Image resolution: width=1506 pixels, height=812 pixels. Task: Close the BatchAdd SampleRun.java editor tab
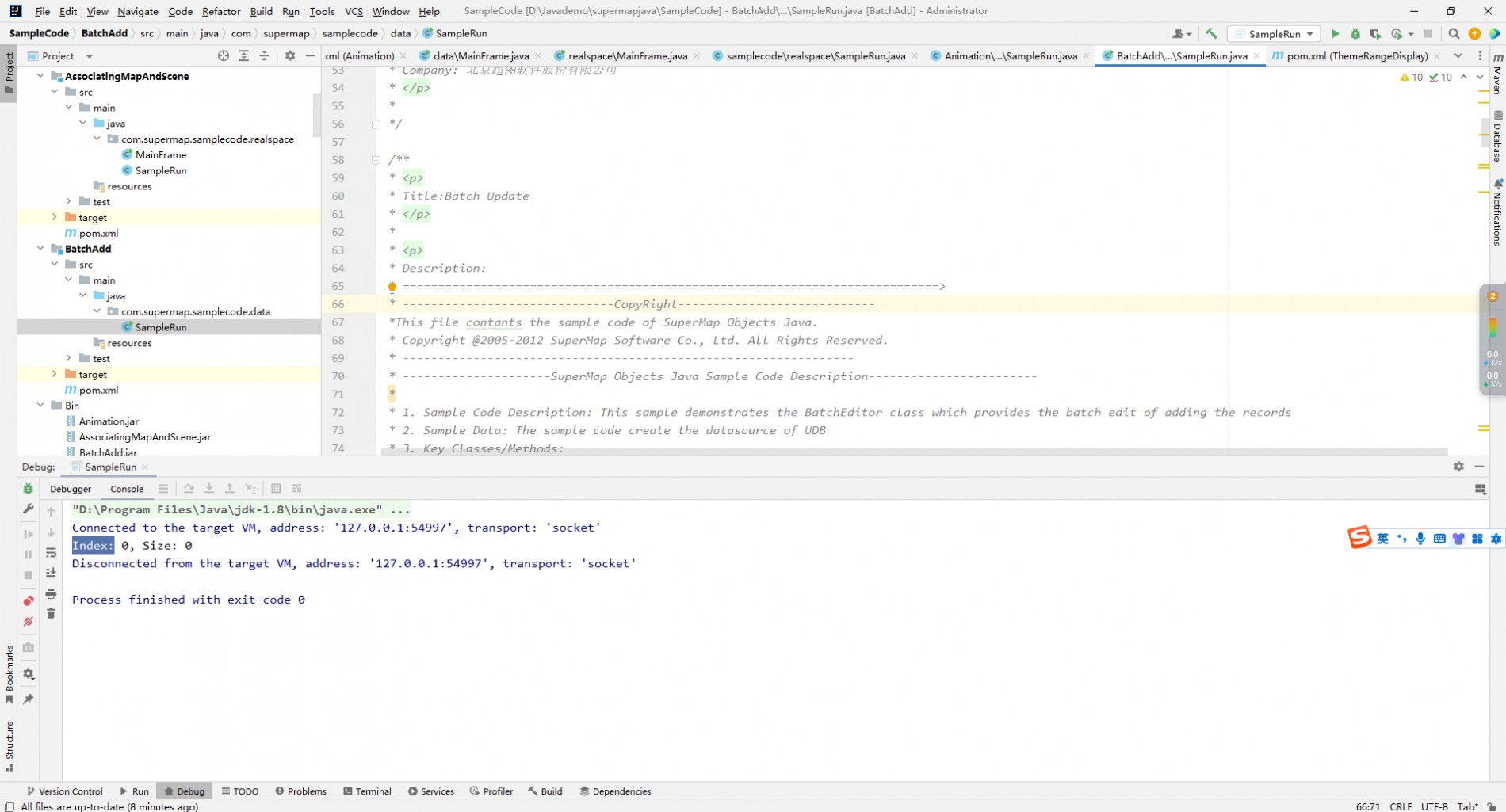1257,56
